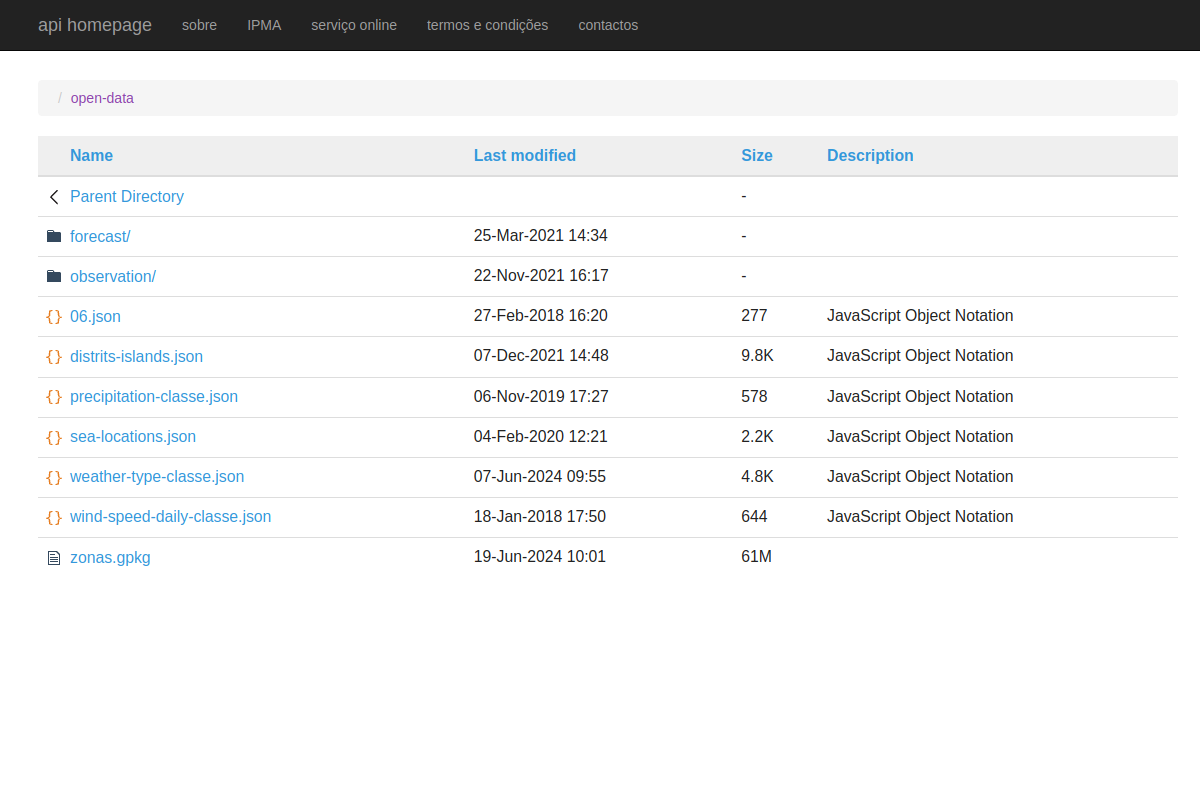Image resolution: width=1200 pixels, height=800 pixels.
Task: Click the back arrow icon beside Parent Directory
Action: click(54, 197)
